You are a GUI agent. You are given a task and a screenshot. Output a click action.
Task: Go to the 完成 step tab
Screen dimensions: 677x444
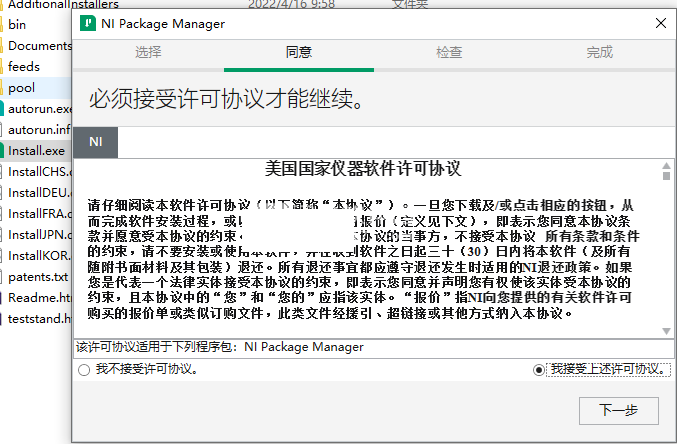coord(599,52)
